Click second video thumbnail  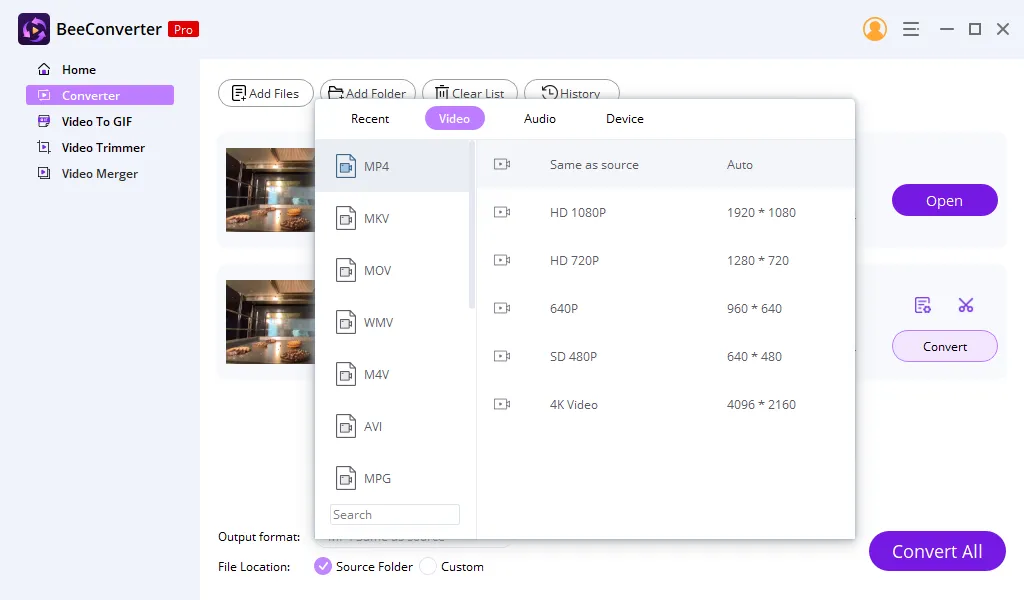pos(270,322)
